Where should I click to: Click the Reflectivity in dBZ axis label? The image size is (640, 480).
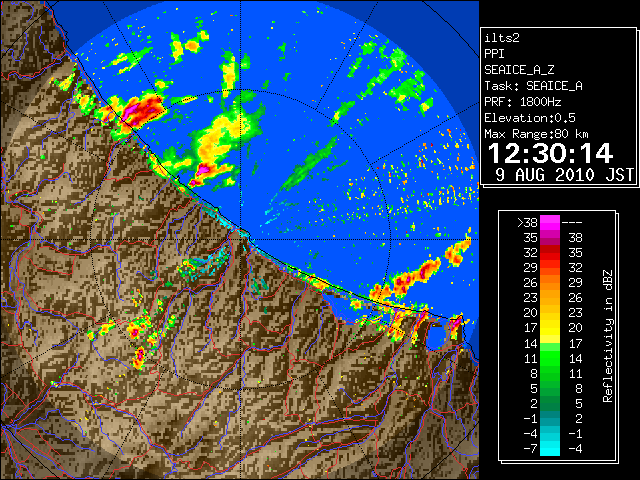click(608, 336)
